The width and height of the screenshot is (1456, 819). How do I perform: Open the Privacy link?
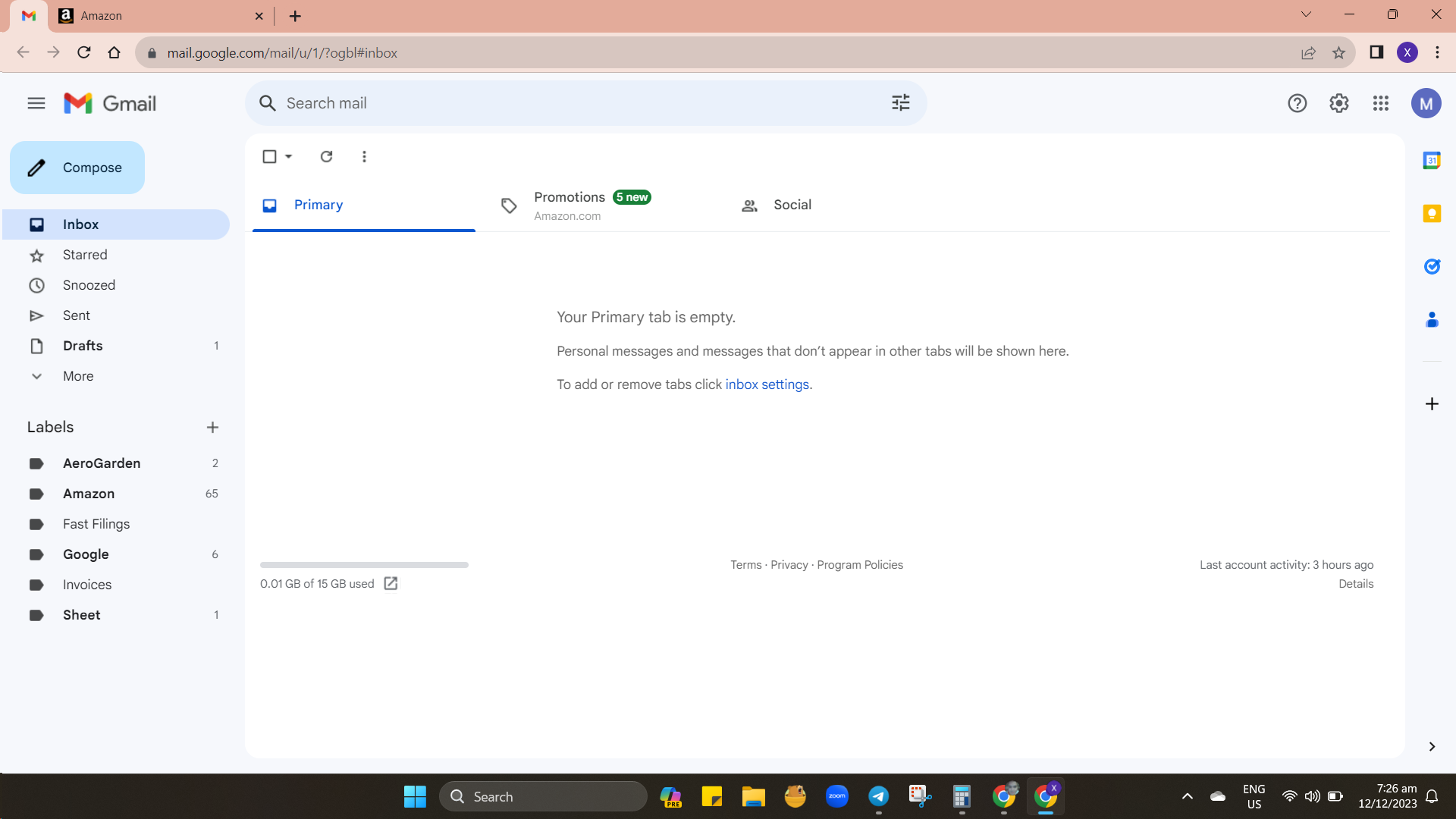789,565
